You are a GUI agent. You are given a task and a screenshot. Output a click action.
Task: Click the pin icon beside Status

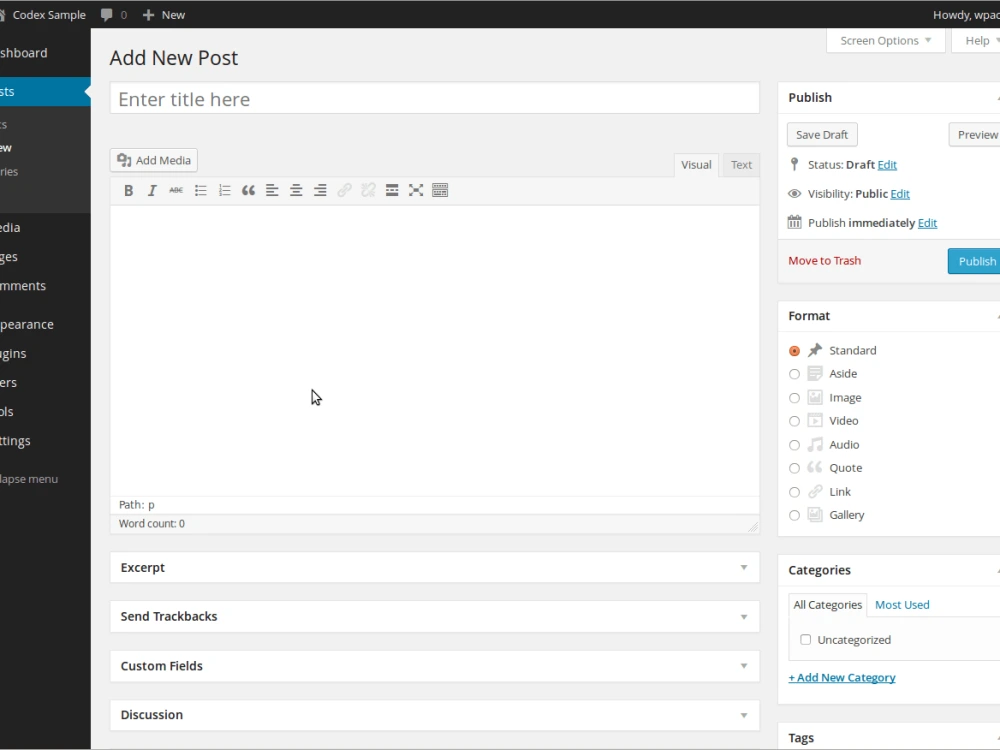pos(794,165)
